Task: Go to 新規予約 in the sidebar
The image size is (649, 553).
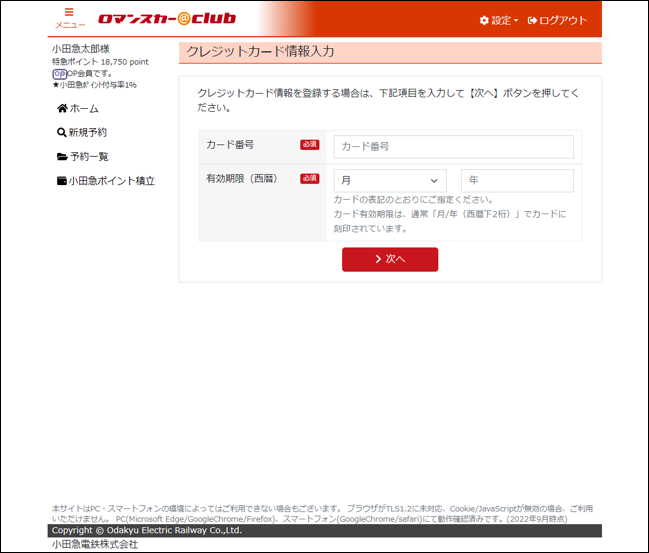Action: [88, 132]
